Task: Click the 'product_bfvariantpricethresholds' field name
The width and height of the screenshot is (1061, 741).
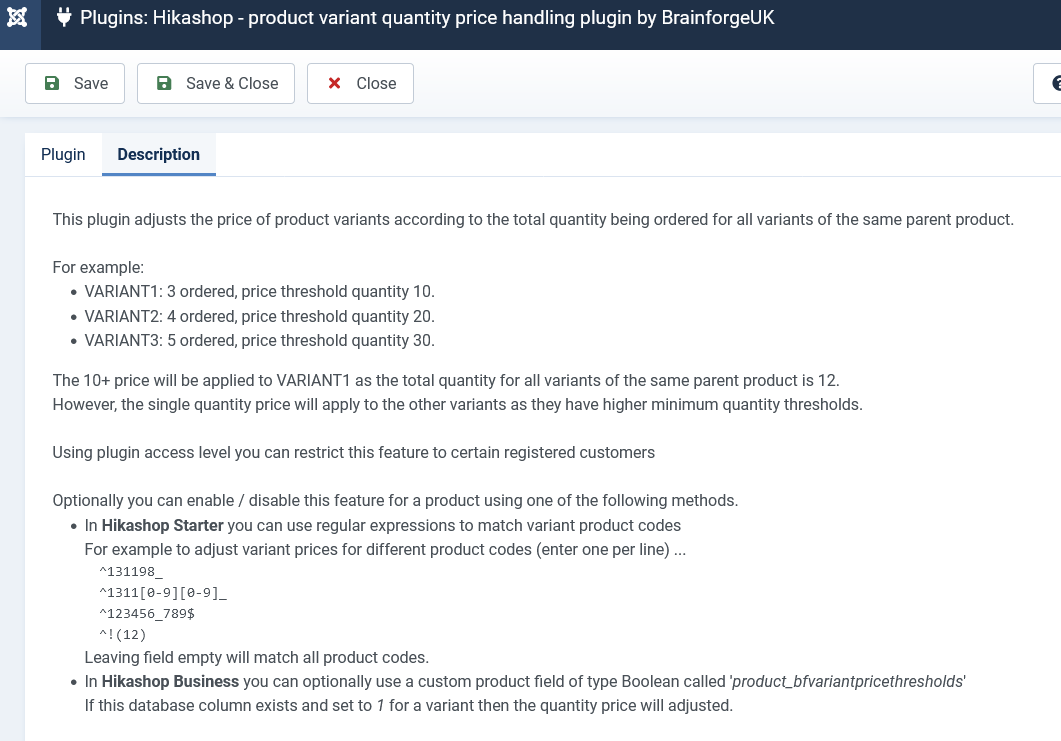Action: pos(848,681)
